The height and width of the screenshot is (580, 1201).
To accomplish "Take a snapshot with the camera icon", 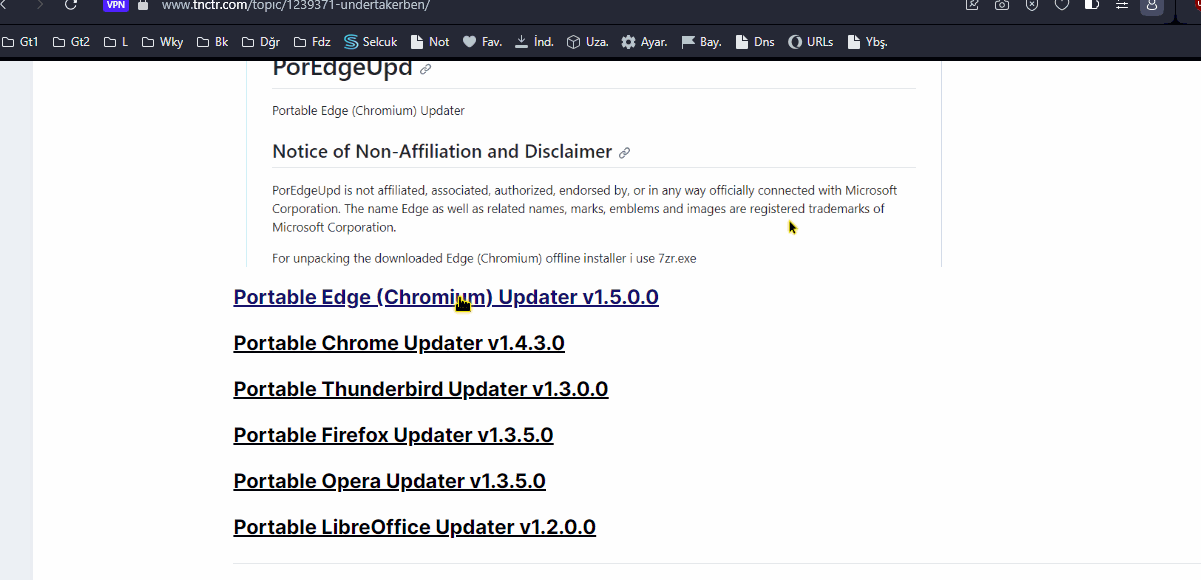I will (1002, 5).
